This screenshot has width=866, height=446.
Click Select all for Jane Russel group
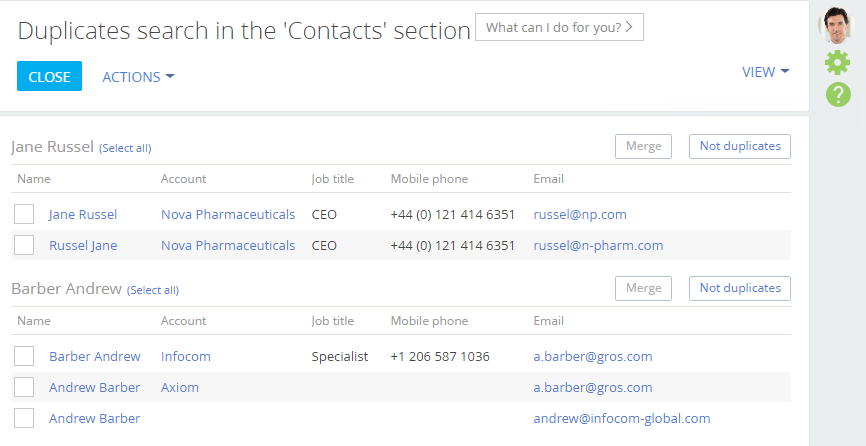tap(125, 148)
